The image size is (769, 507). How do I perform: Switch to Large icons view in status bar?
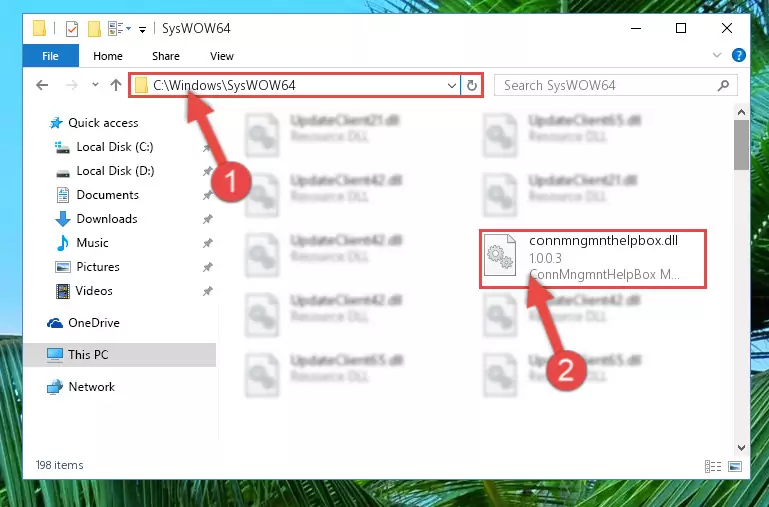click(735, 466)
